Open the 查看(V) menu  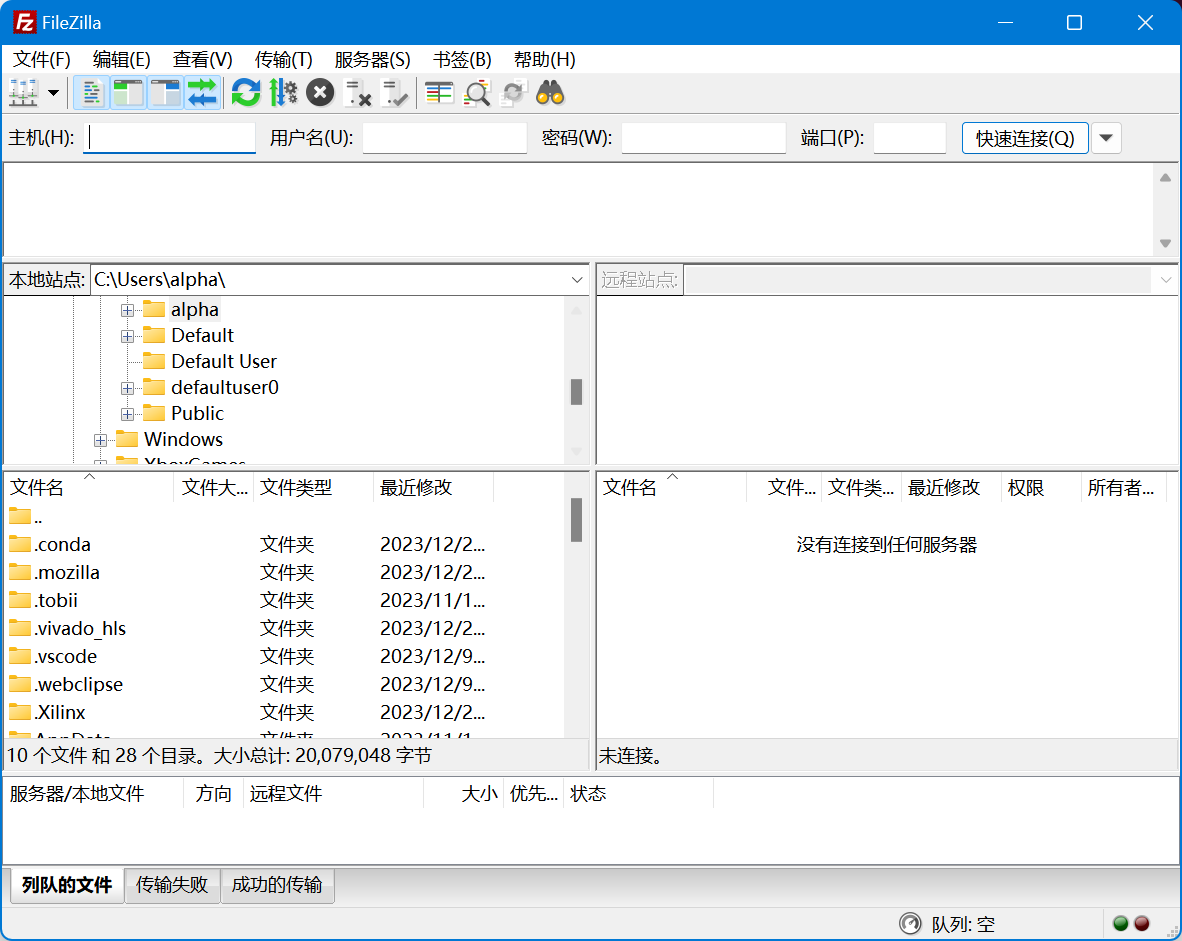(202, 60)
